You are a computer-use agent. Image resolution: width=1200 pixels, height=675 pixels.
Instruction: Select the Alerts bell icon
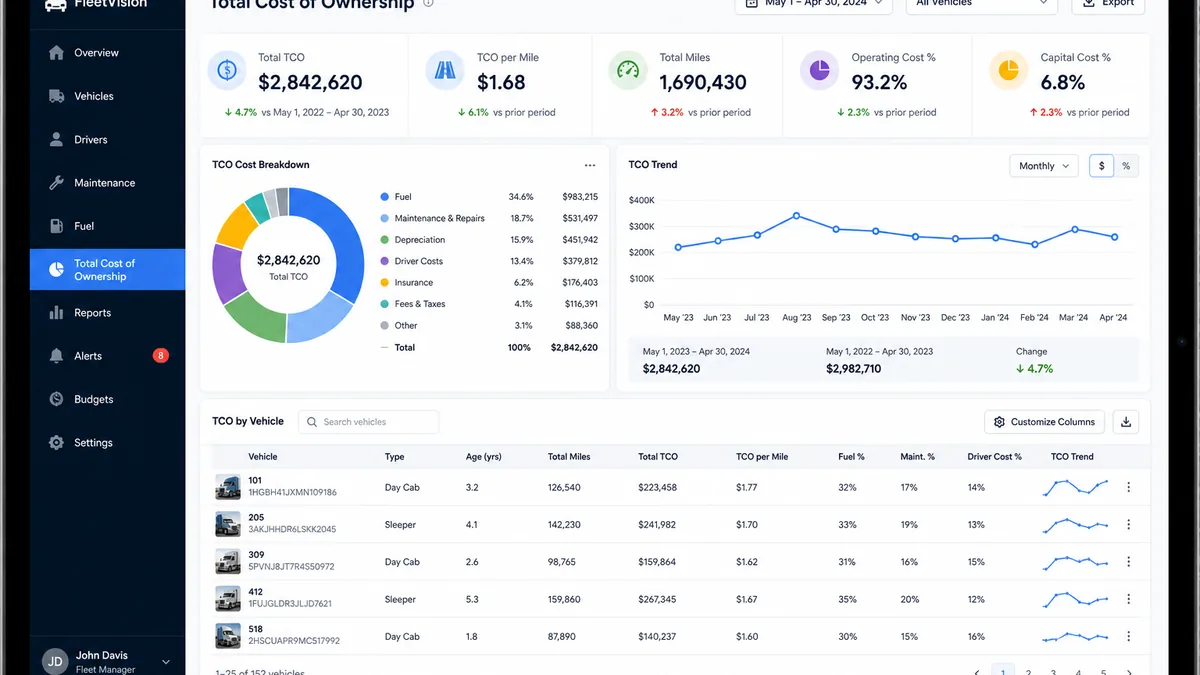tap(56, 356)
